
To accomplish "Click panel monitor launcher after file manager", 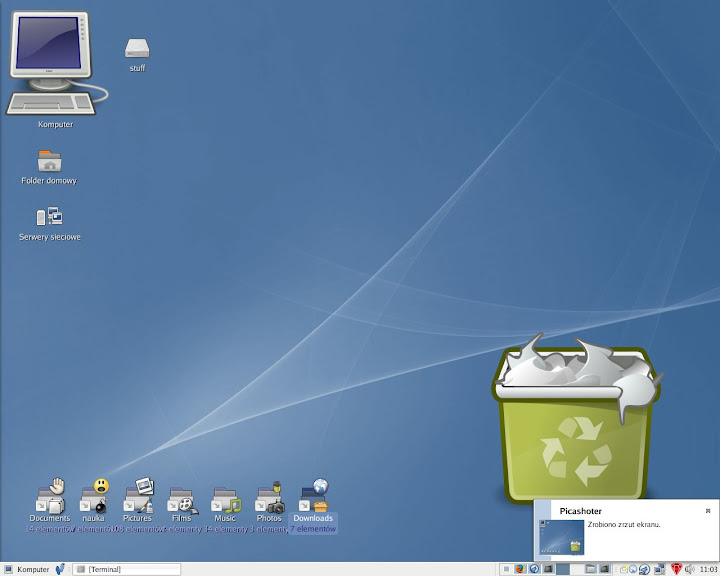I will click(x=605, y=569).
